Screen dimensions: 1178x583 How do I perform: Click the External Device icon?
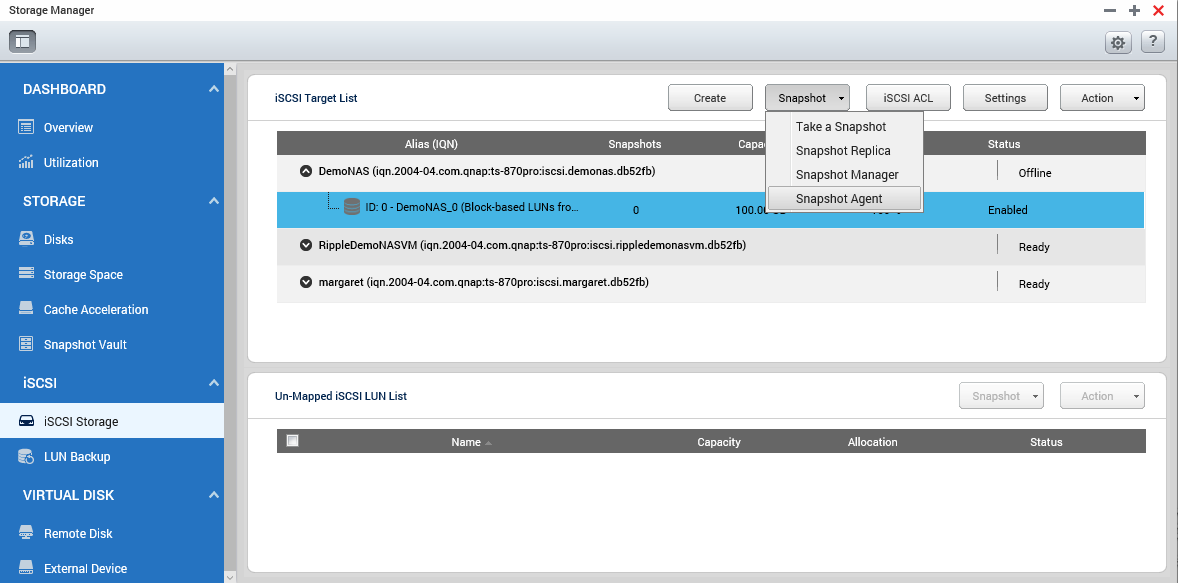point(26,568)
